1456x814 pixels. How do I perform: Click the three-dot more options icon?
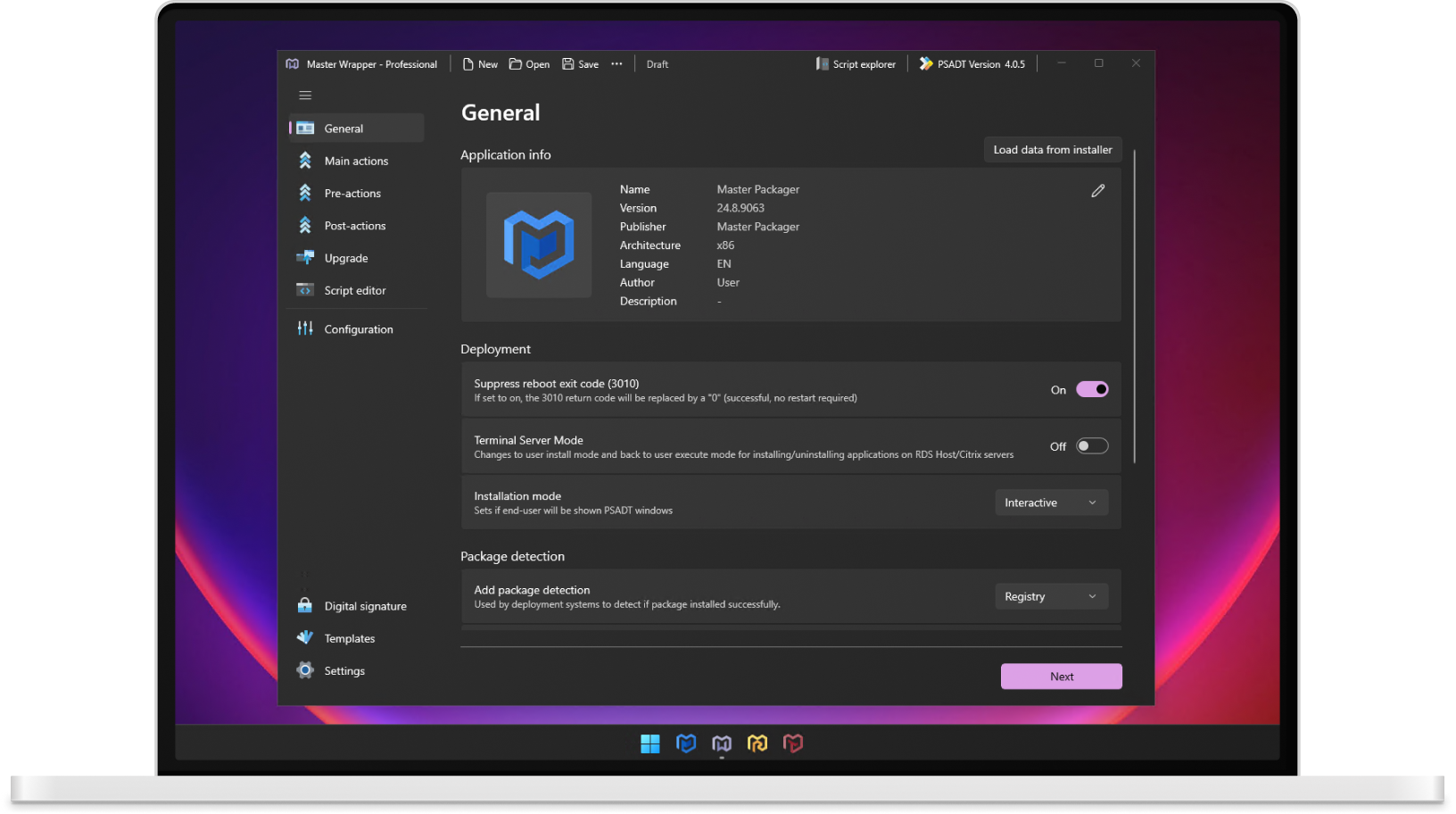point(616,64)
